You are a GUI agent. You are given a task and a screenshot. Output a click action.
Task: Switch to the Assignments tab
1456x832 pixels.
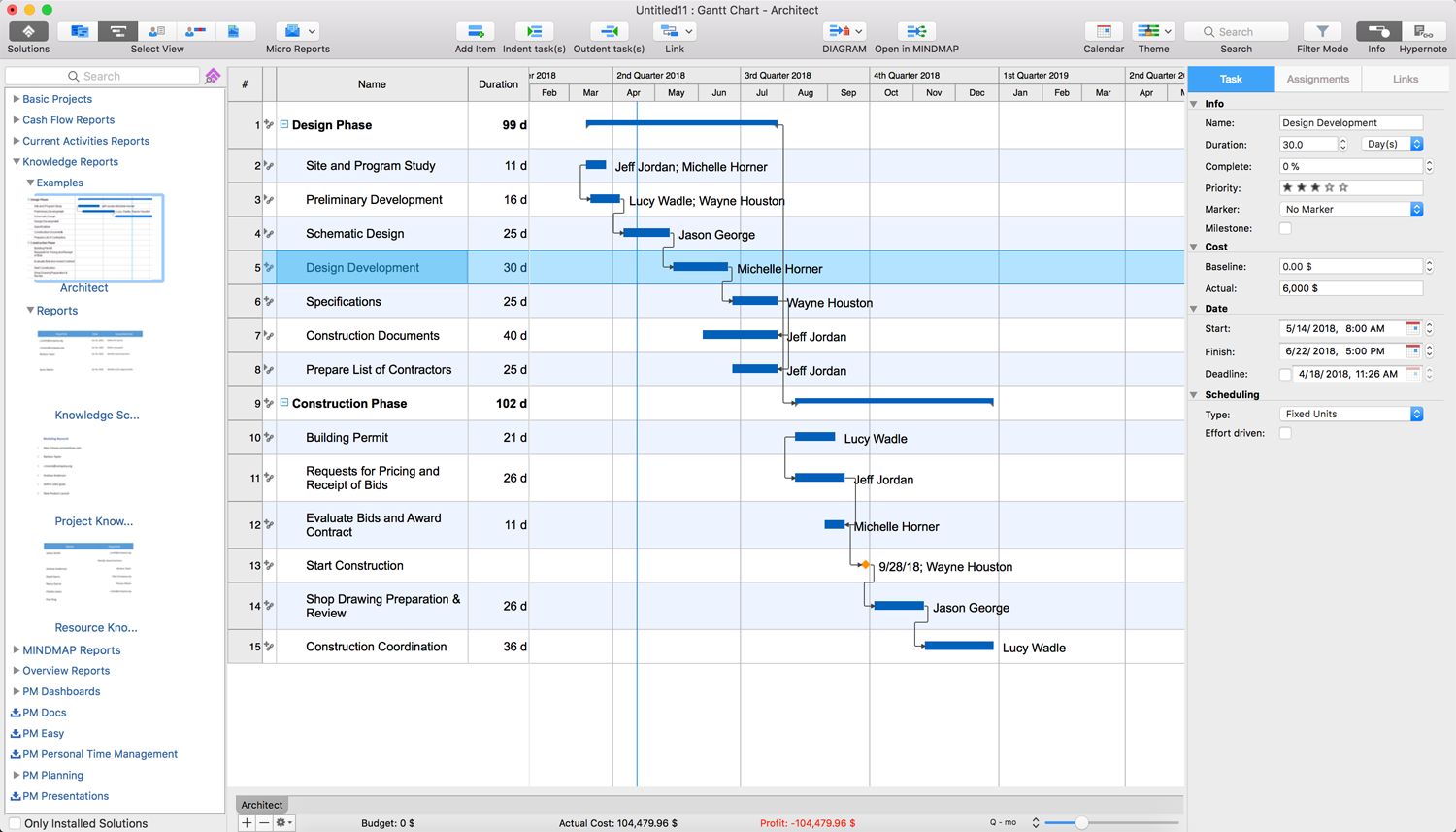pos(1317,80)
